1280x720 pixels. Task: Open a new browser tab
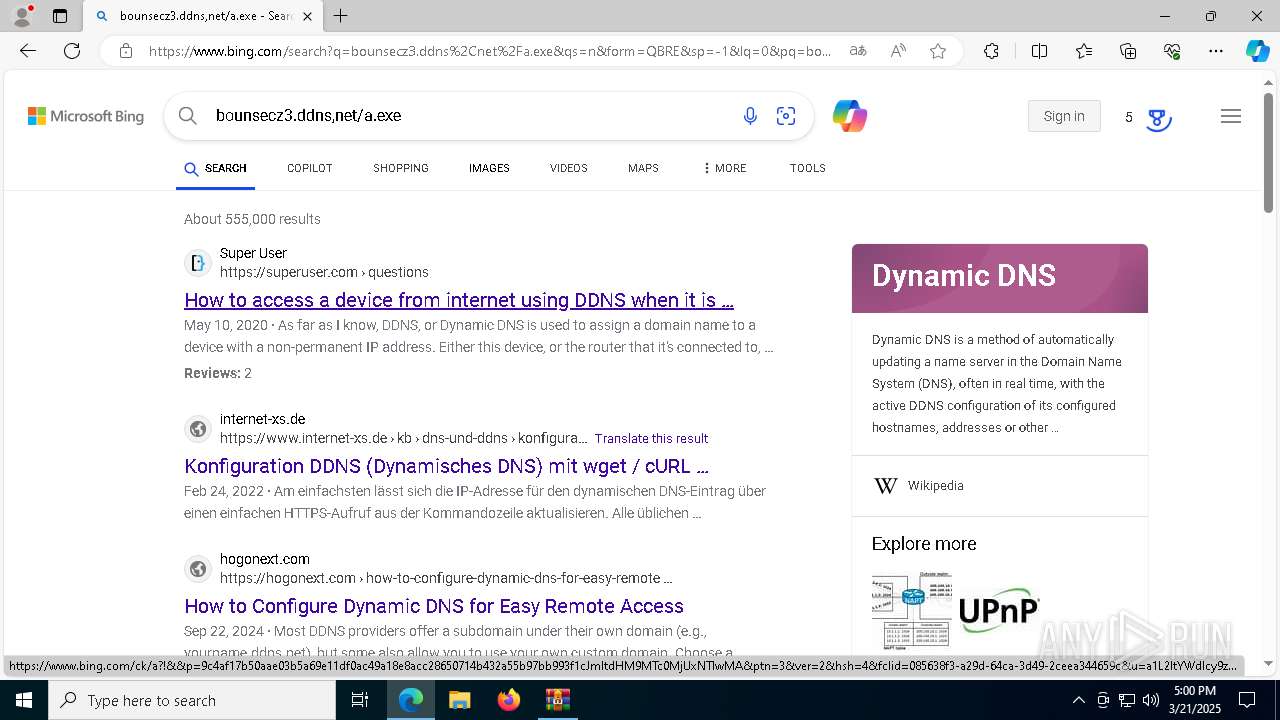341,16
